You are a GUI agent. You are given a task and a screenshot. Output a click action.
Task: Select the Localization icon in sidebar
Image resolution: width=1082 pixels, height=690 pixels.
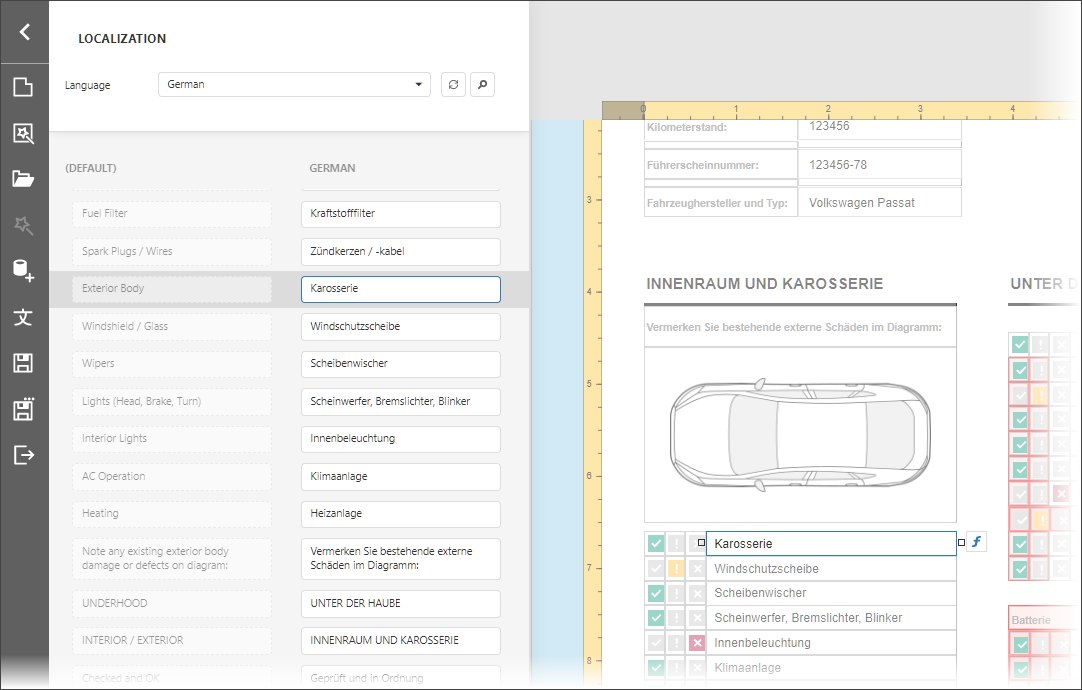[23, 317]
